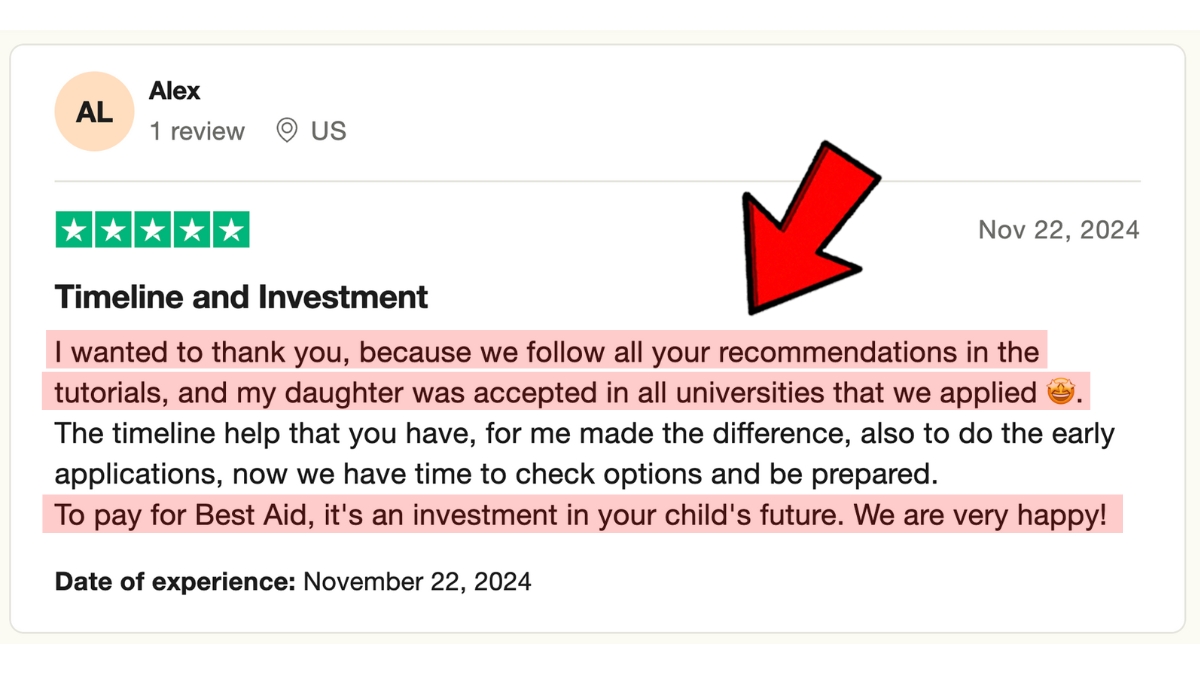Open reviewer Alex's profile name
The height and width of the screenshot is (675, 1200).
[175, 91]
